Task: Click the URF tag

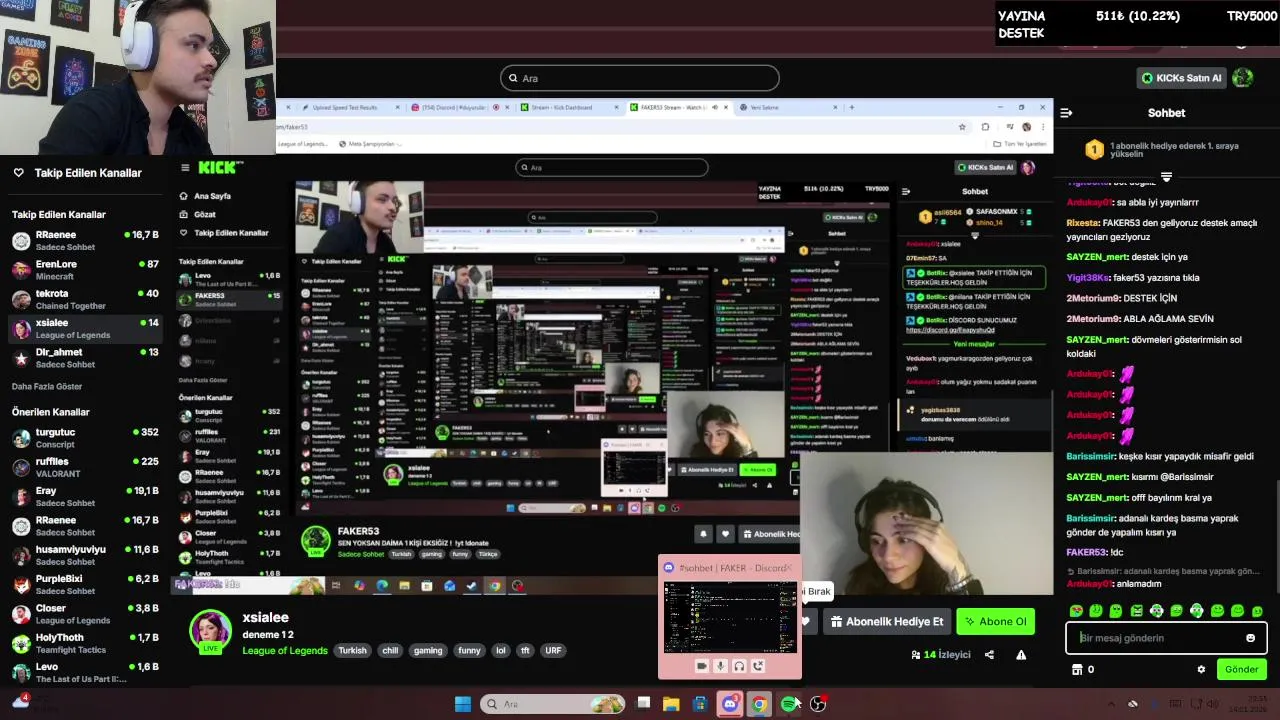Action: click(553, 650)
